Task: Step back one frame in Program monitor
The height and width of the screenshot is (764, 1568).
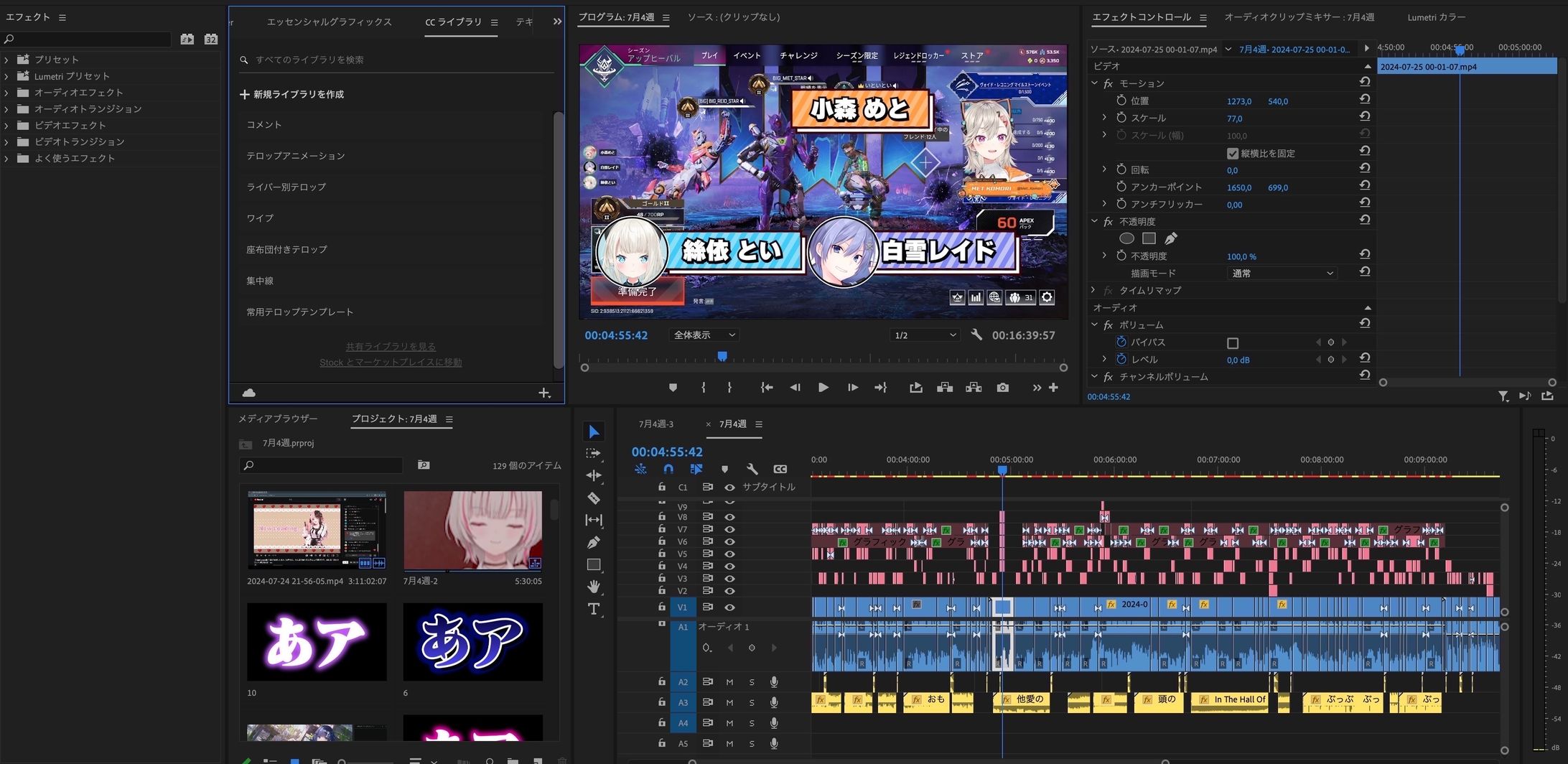Action: [795, 388]
